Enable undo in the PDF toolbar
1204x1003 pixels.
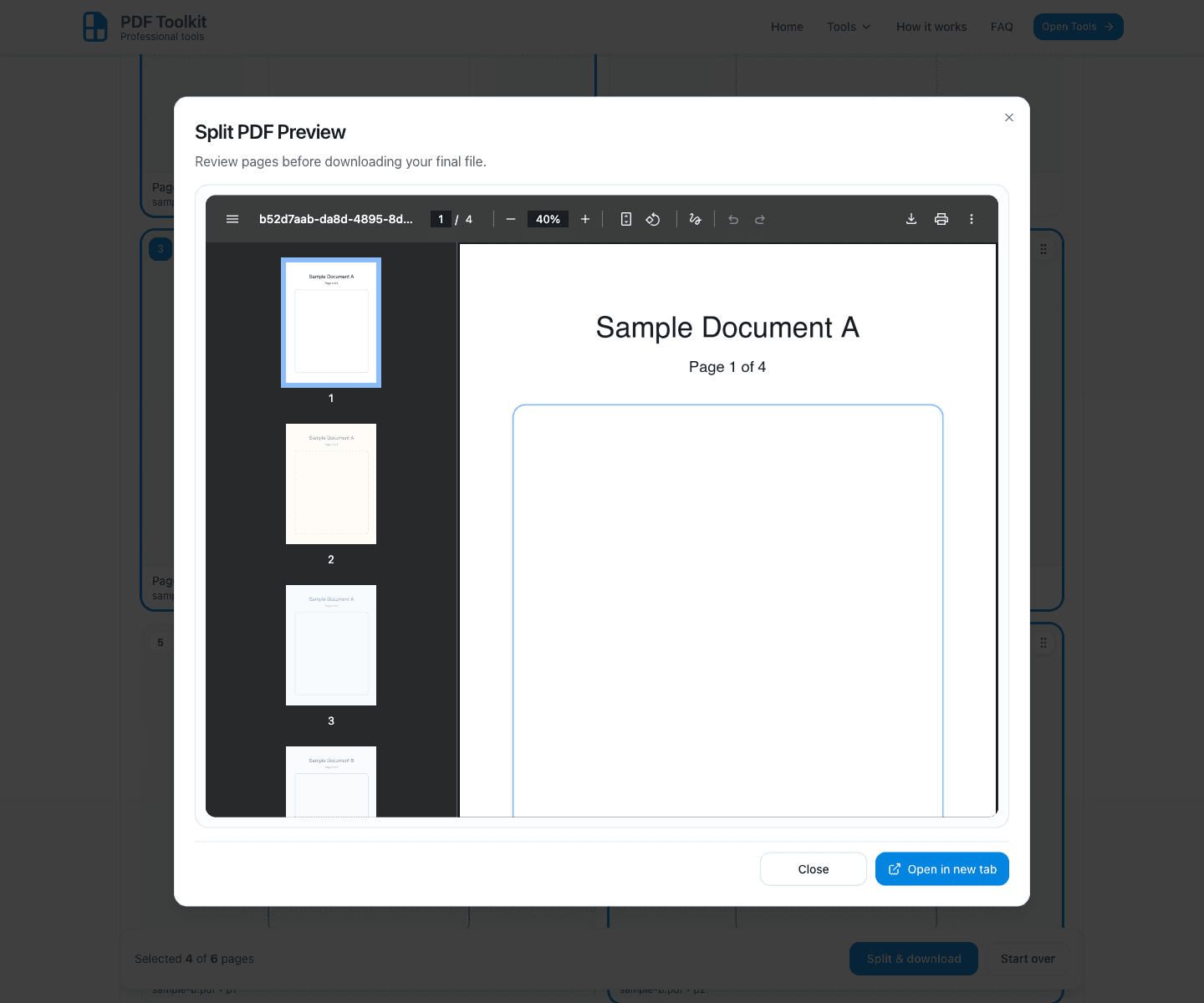[x=733, y=219]
